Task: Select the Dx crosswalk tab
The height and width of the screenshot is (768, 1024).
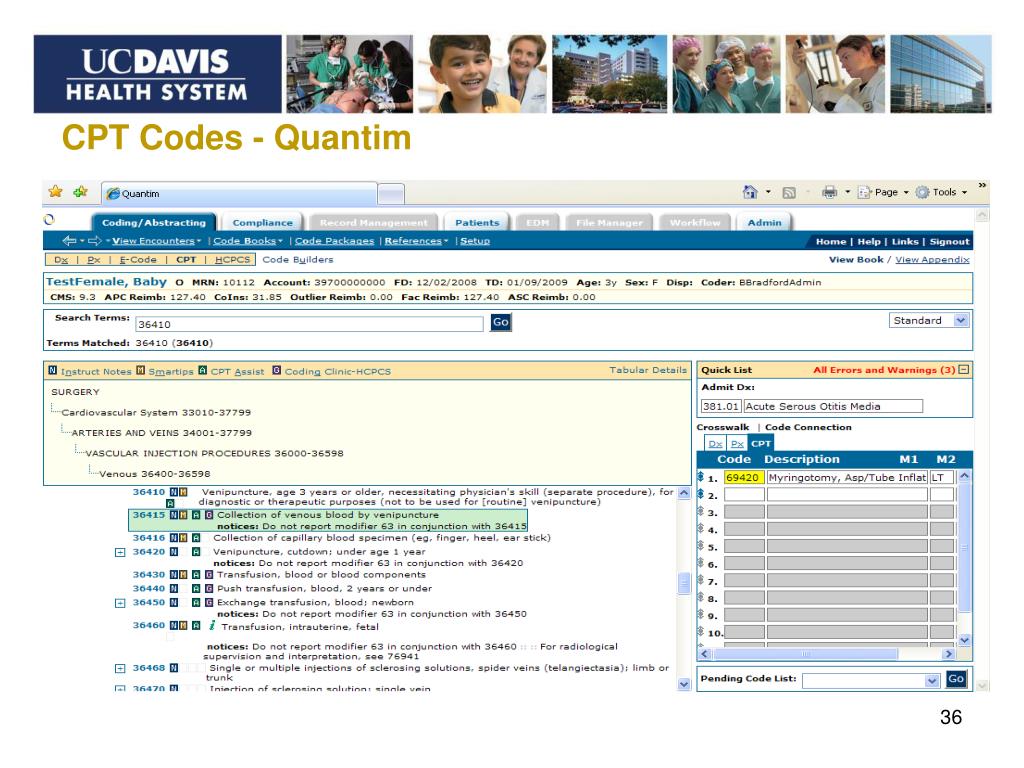Action: tap(716, 443)
